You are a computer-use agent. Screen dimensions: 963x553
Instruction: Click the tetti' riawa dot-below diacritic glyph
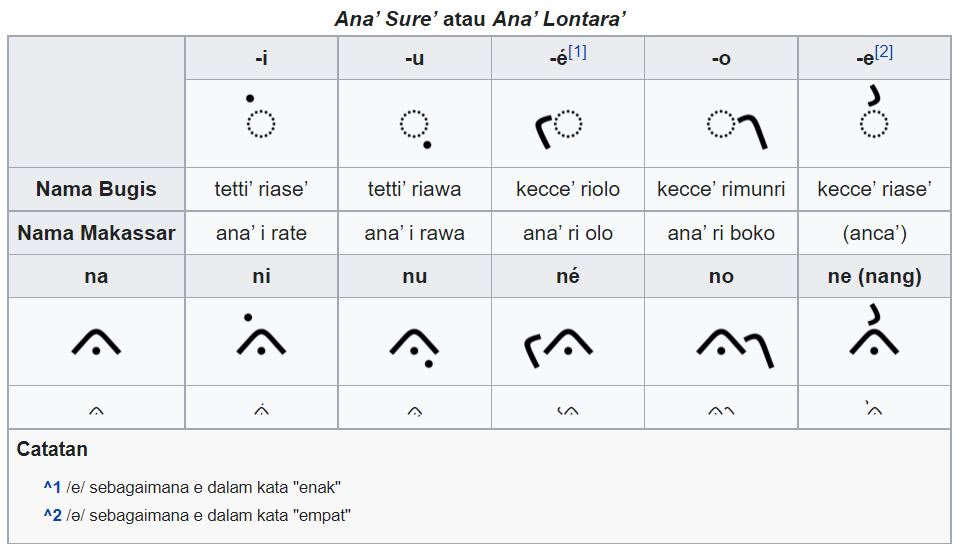click(x=416, y=129)
